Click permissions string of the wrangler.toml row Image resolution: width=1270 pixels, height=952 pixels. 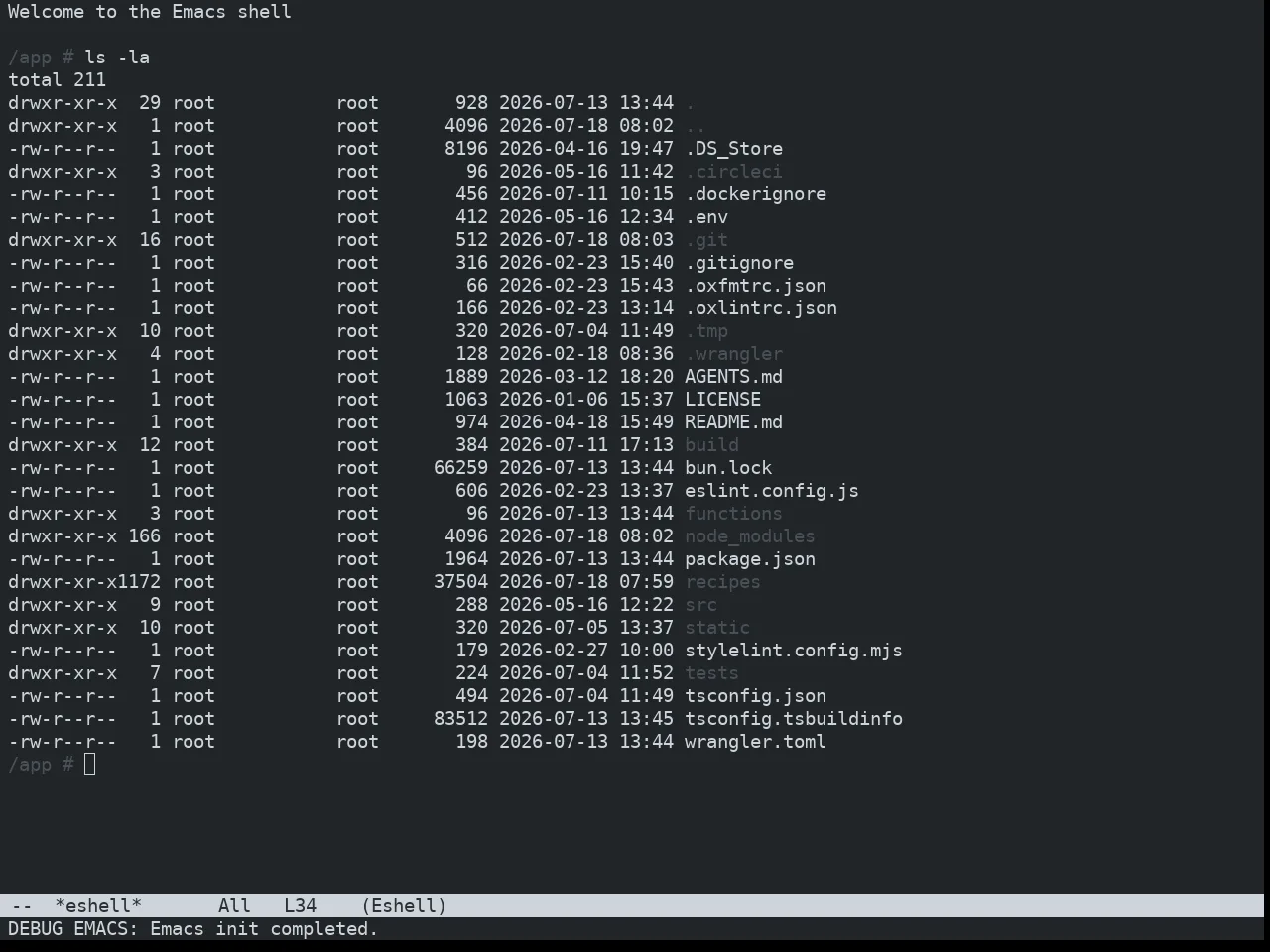click(63, 742)
